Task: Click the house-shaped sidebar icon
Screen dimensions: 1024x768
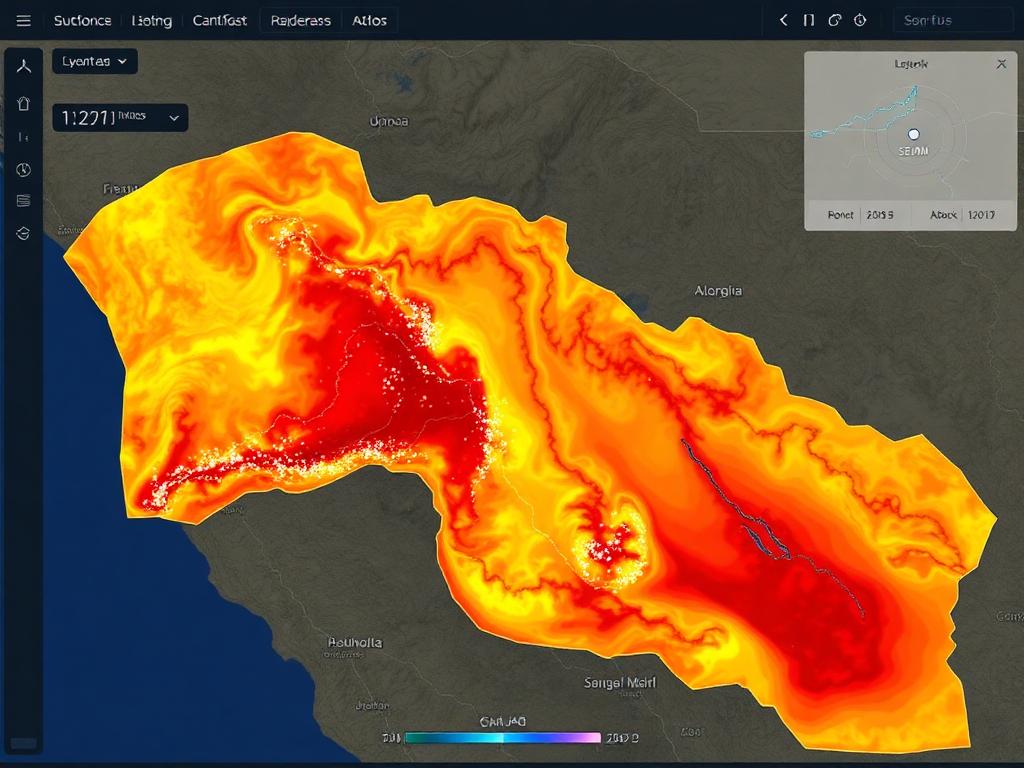Action: point(24,103)
